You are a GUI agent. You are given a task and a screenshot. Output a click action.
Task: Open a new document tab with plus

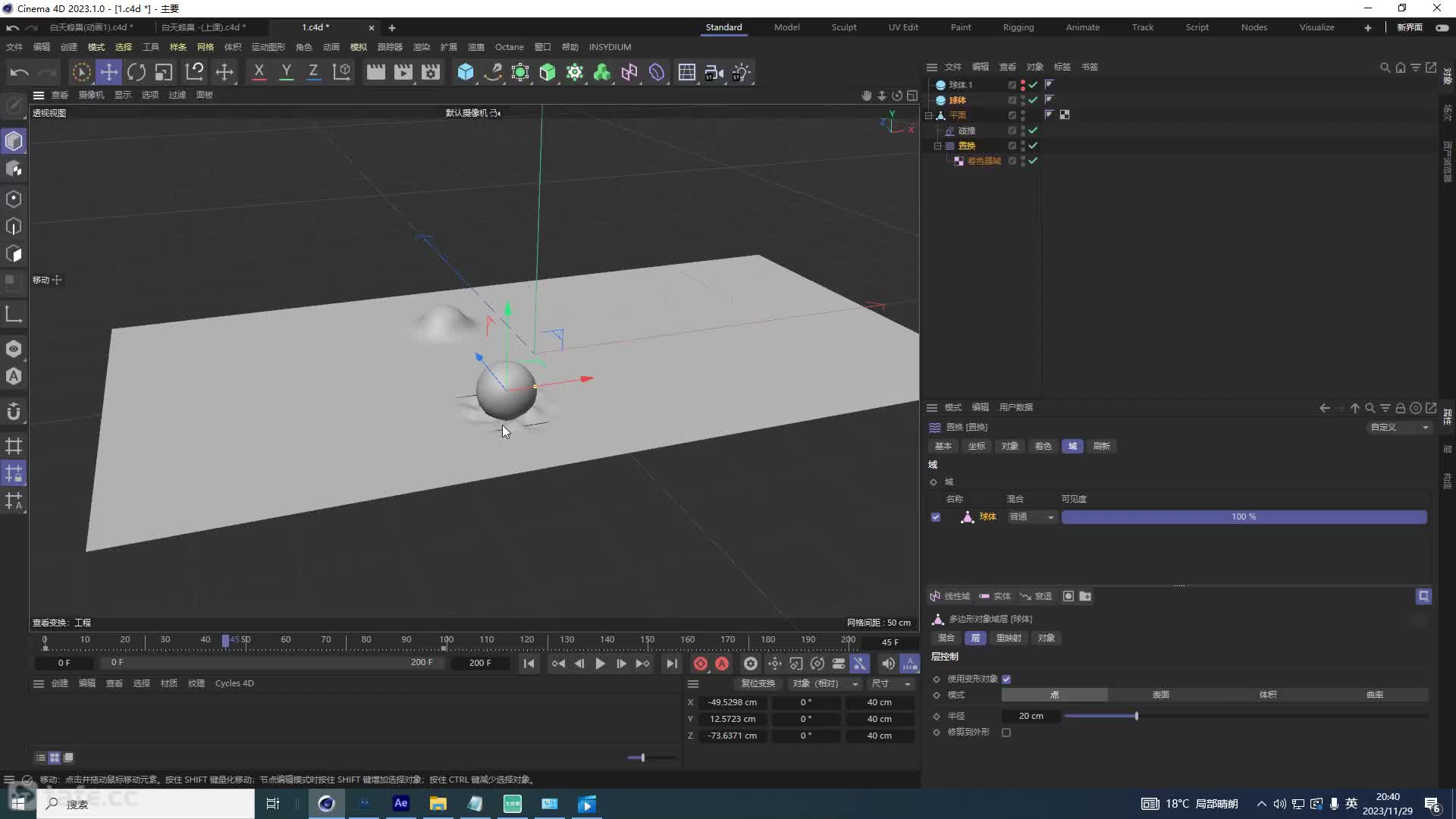pos(392,28)
